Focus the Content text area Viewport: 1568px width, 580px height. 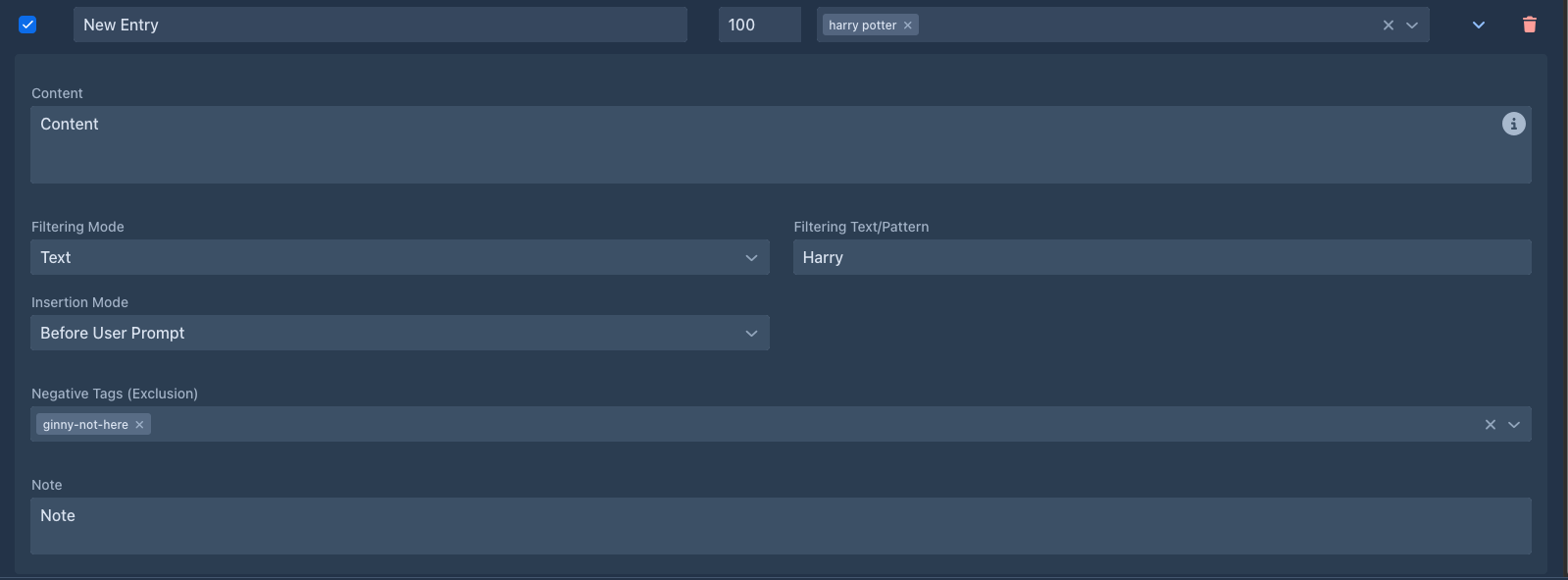click(781, 144)
